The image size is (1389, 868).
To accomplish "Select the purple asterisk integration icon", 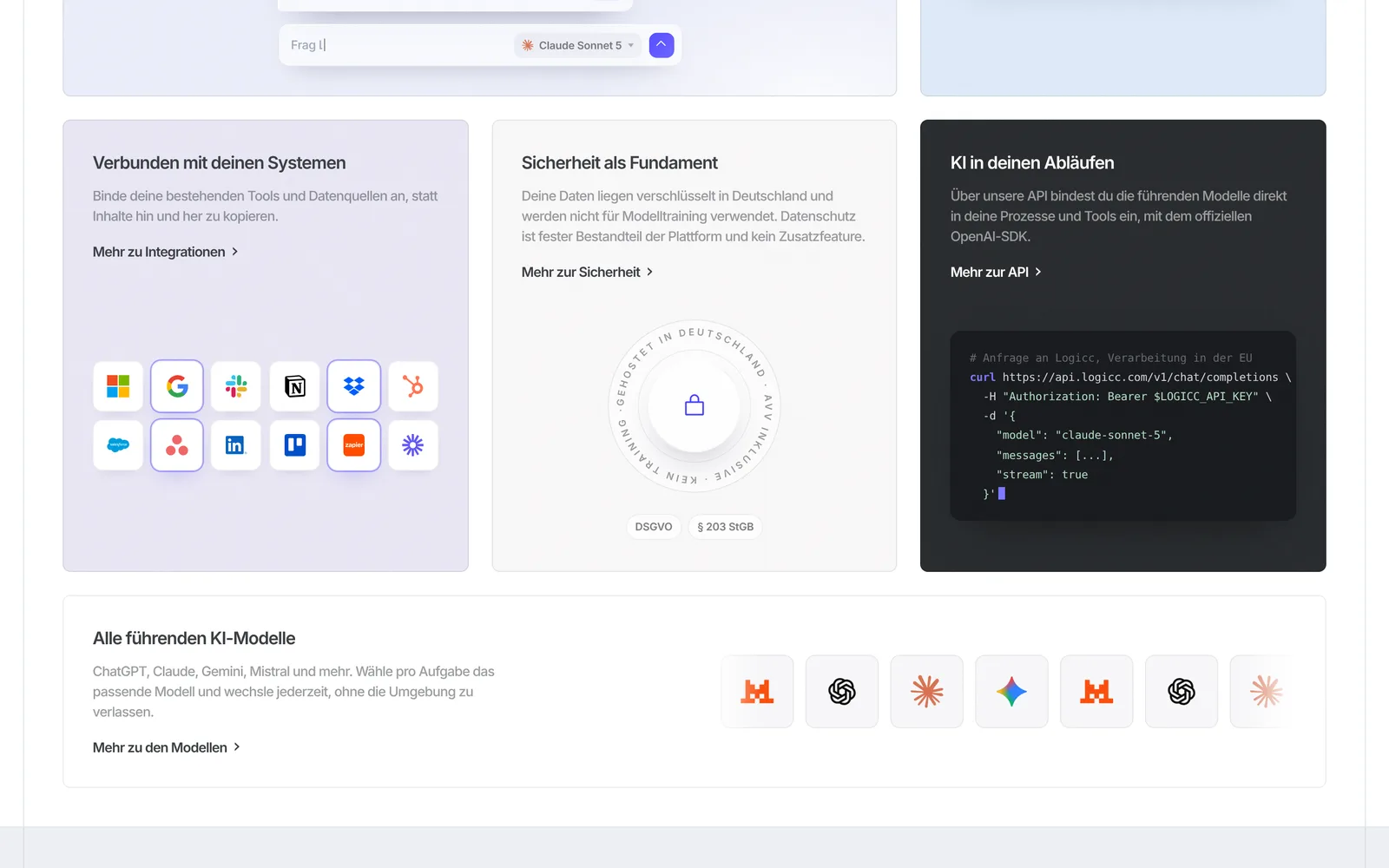I will coord(413,445).
